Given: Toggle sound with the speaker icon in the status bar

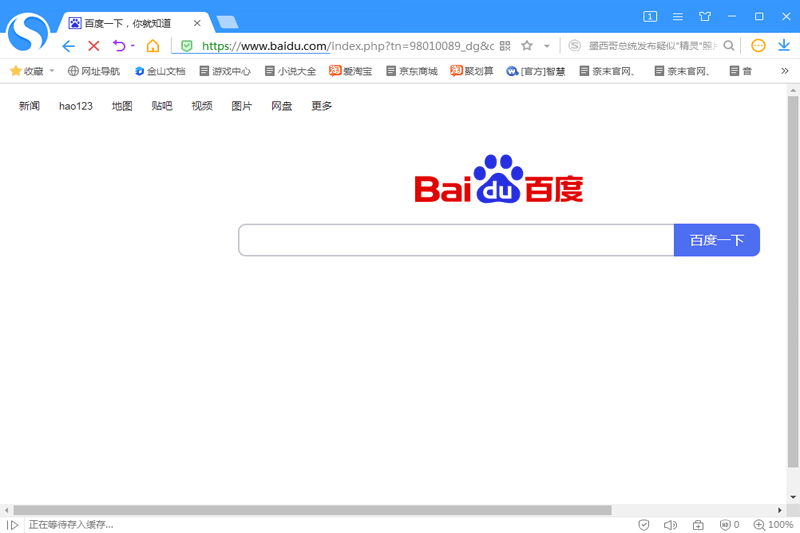Looking at the screenshot, I should click(670, 525).
